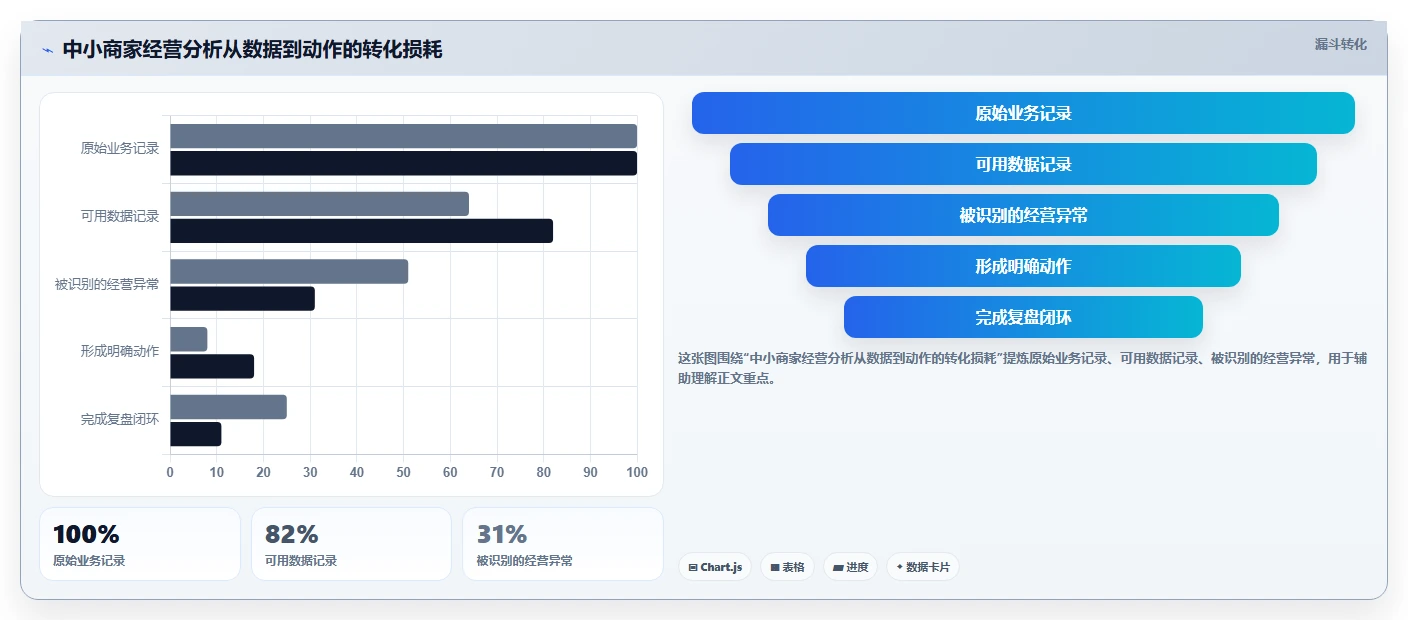The width and height of the screenshot is (1408, 620).
Task: Open the 进度 chip
Action: click(850, 567)
